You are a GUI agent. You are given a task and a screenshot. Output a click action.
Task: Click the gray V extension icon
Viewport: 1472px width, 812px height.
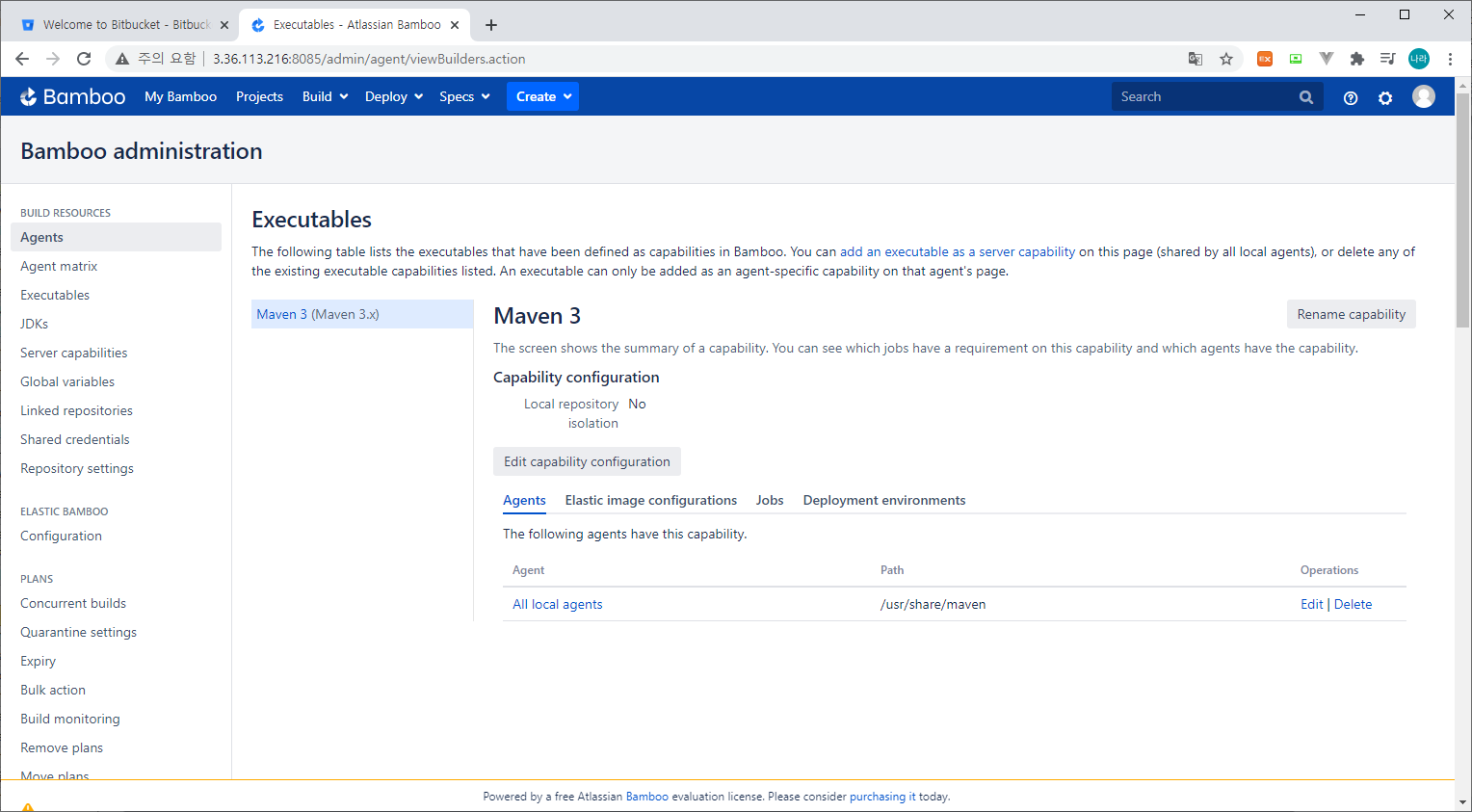[x=1327, y=59]
